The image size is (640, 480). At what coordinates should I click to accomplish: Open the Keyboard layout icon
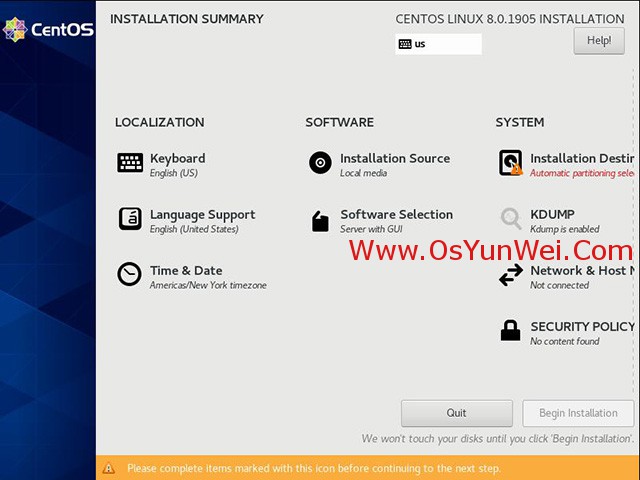130,163
